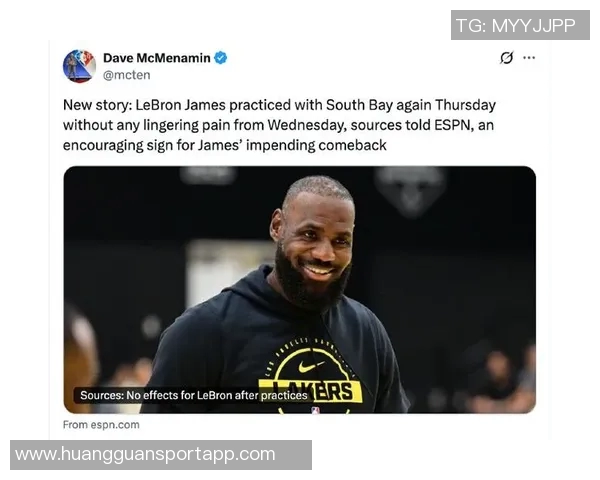Click the Nike swoosh in the photo

310,366
